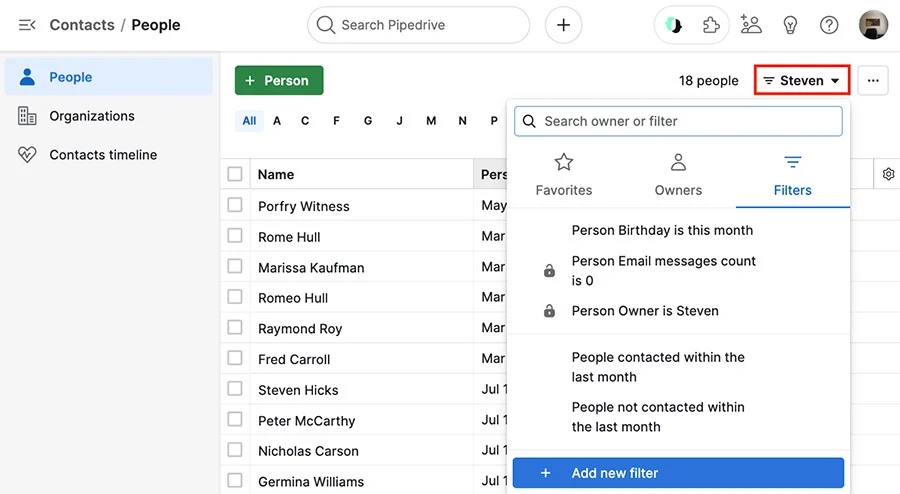Open contact Germina Williams

pos(311,482)
